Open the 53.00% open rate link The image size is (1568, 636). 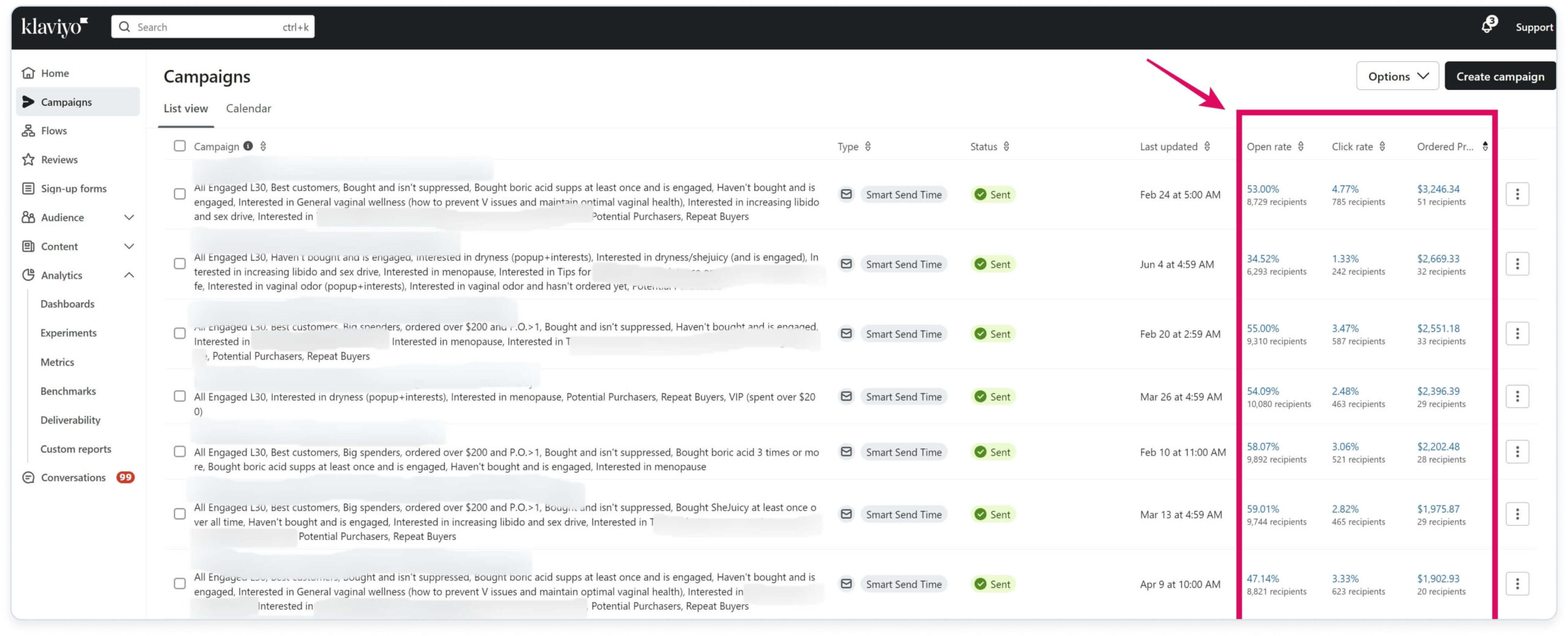coord(1262,189)
